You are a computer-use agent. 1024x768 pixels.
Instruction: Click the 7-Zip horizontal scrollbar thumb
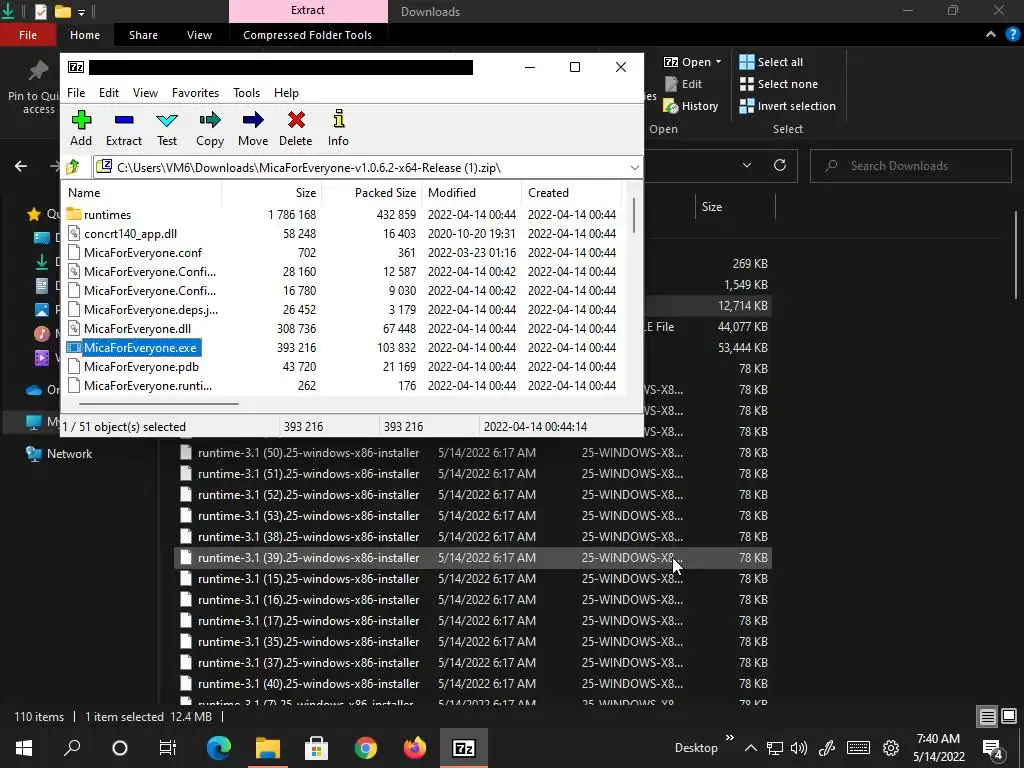[x=158, y=404]
